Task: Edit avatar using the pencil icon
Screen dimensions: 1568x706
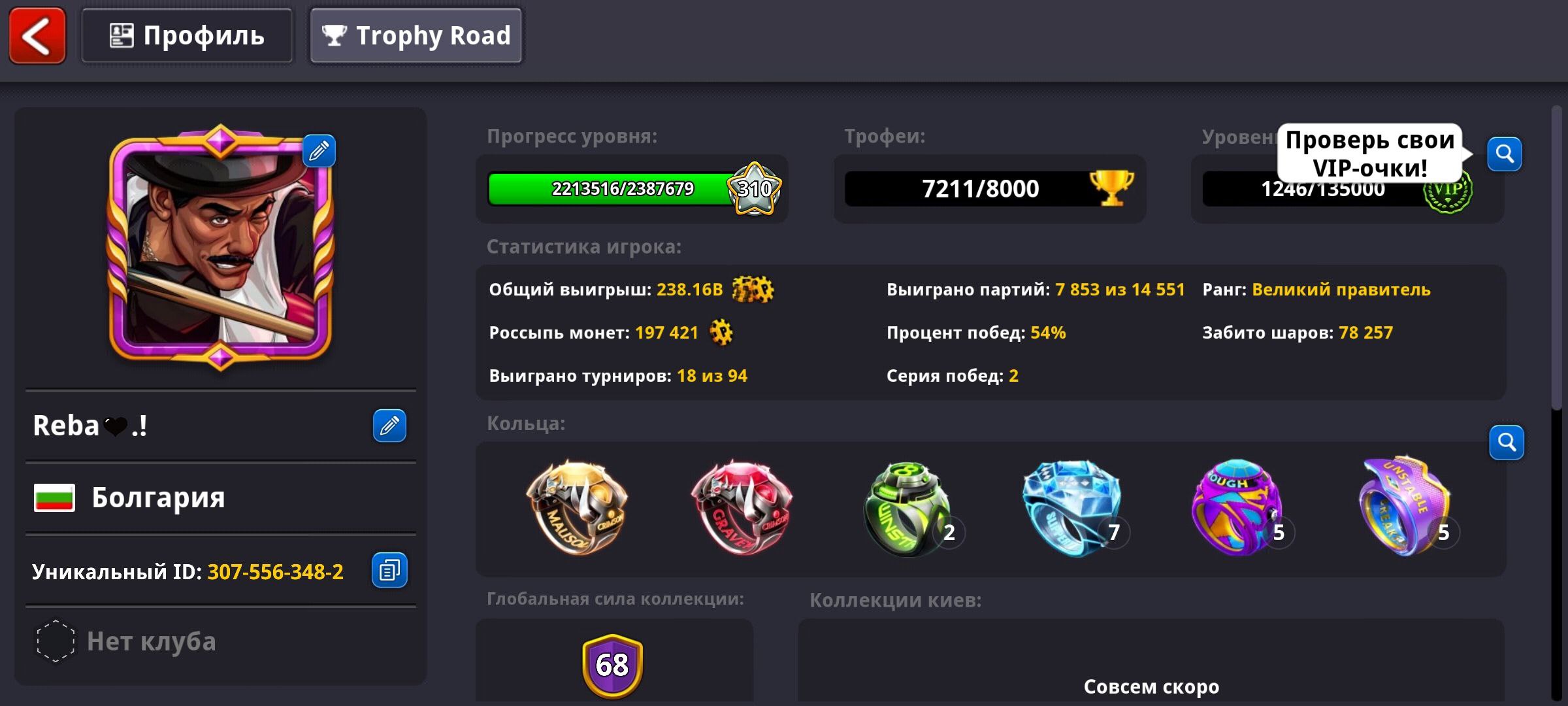Action: tap(319, 151)
